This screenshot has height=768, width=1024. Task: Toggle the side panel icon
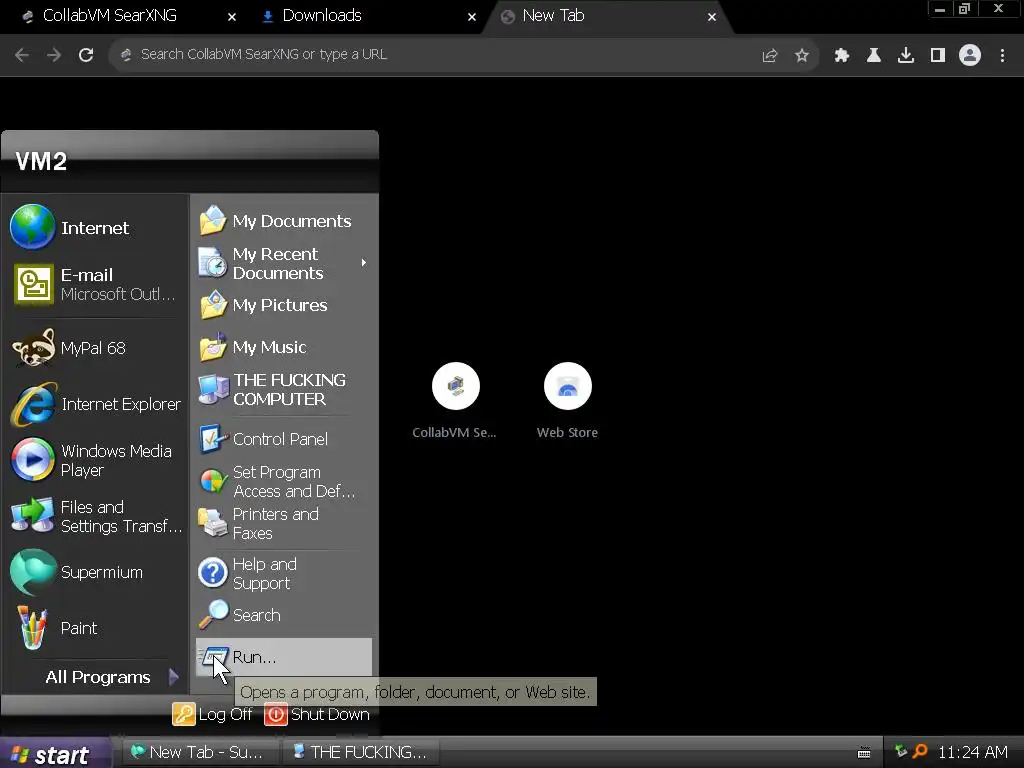pos(938,56)
